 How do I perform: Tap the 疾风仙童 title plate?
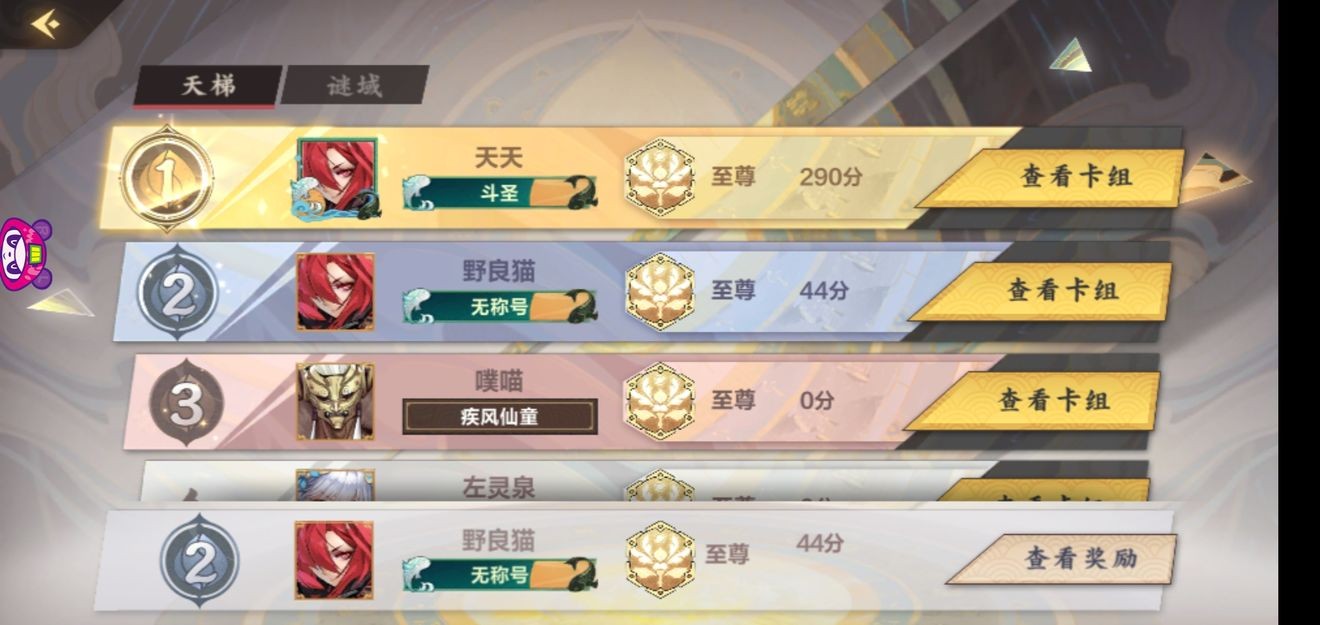coord(500,417)
